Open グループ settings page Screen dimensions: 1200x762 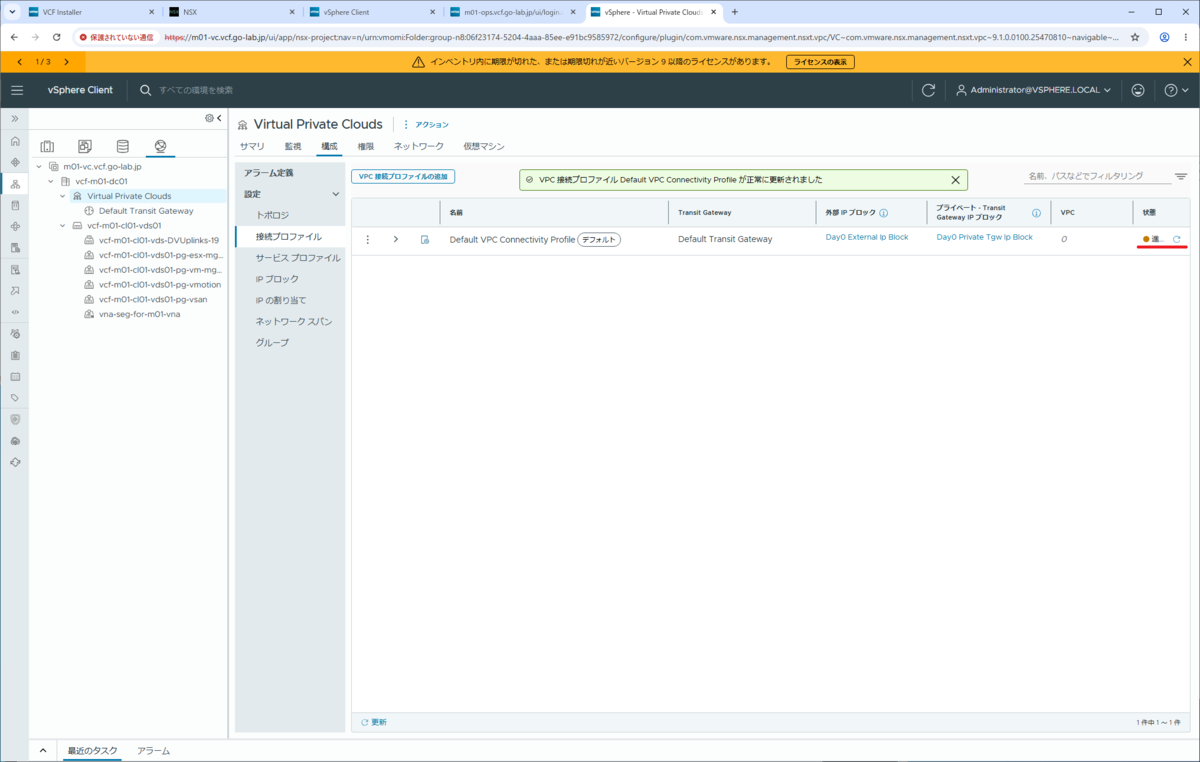point(272,343)
